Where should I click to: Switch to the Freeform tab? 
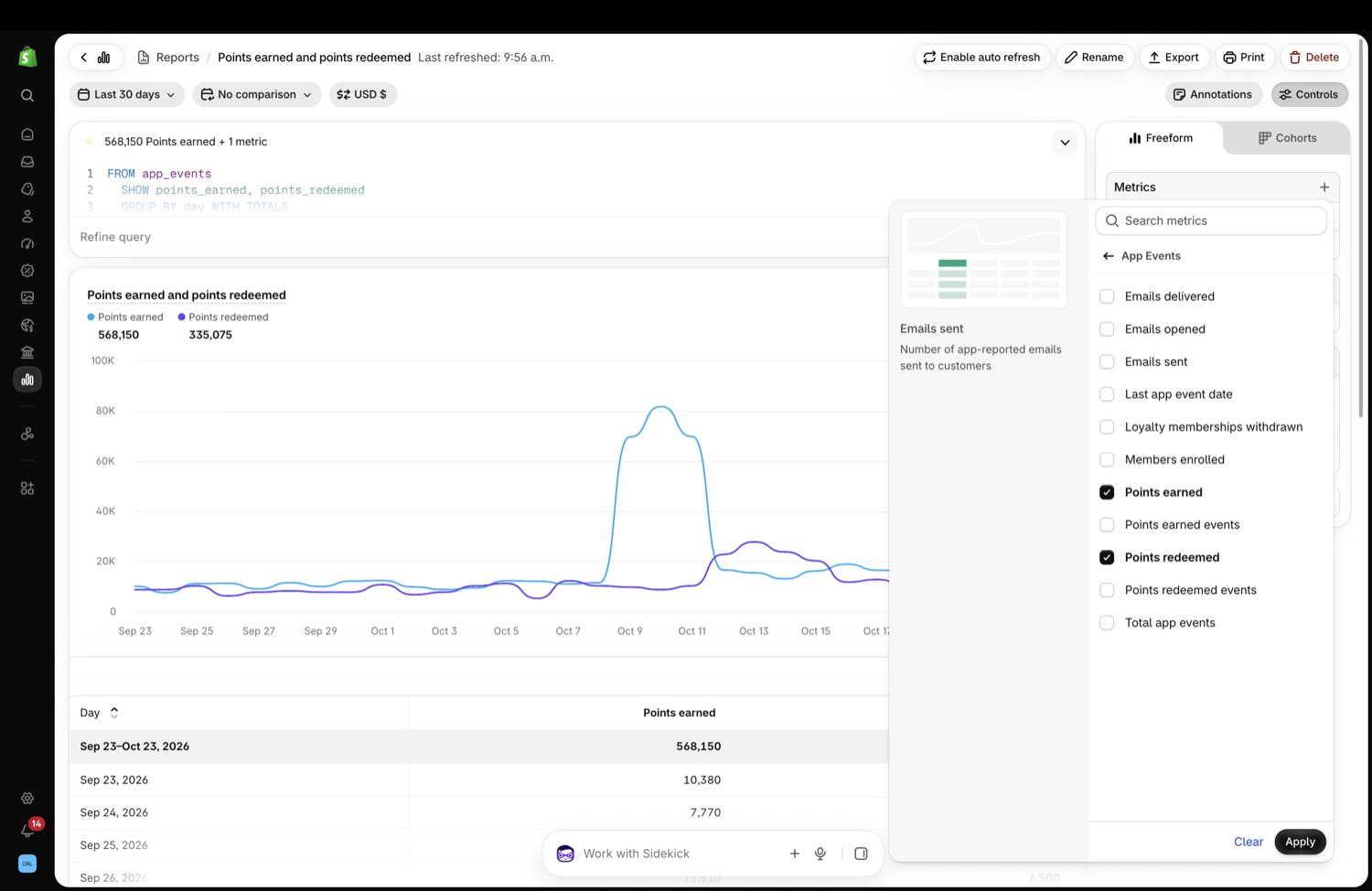coord(1161,138)
